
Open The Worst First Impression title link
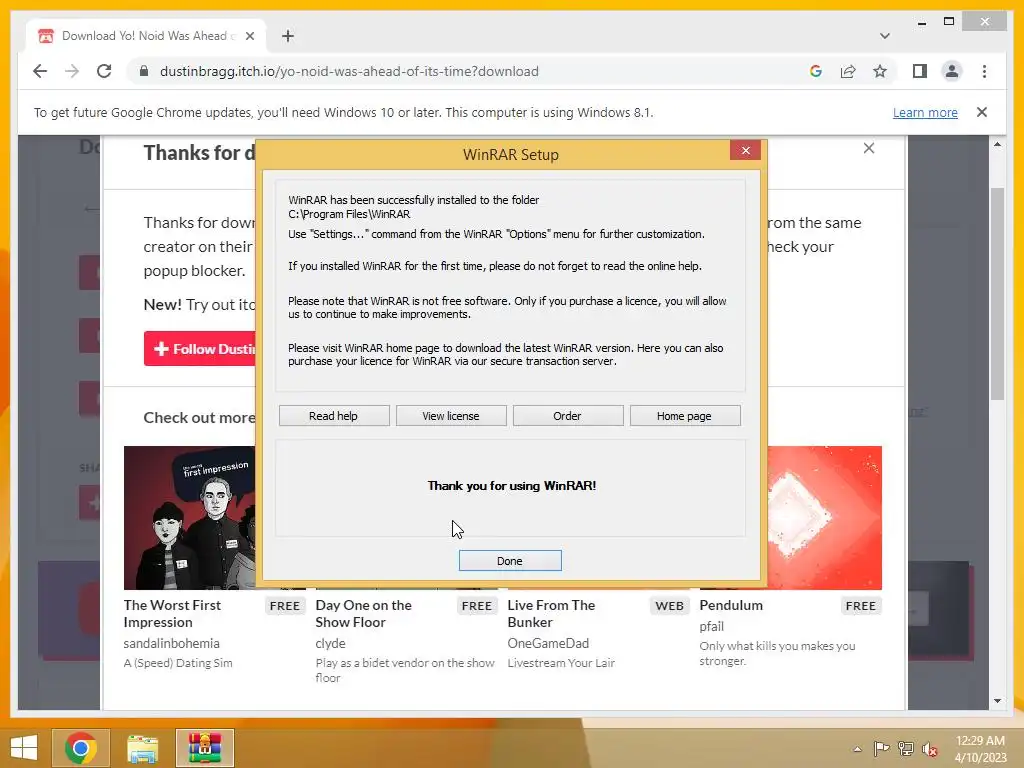172,613
